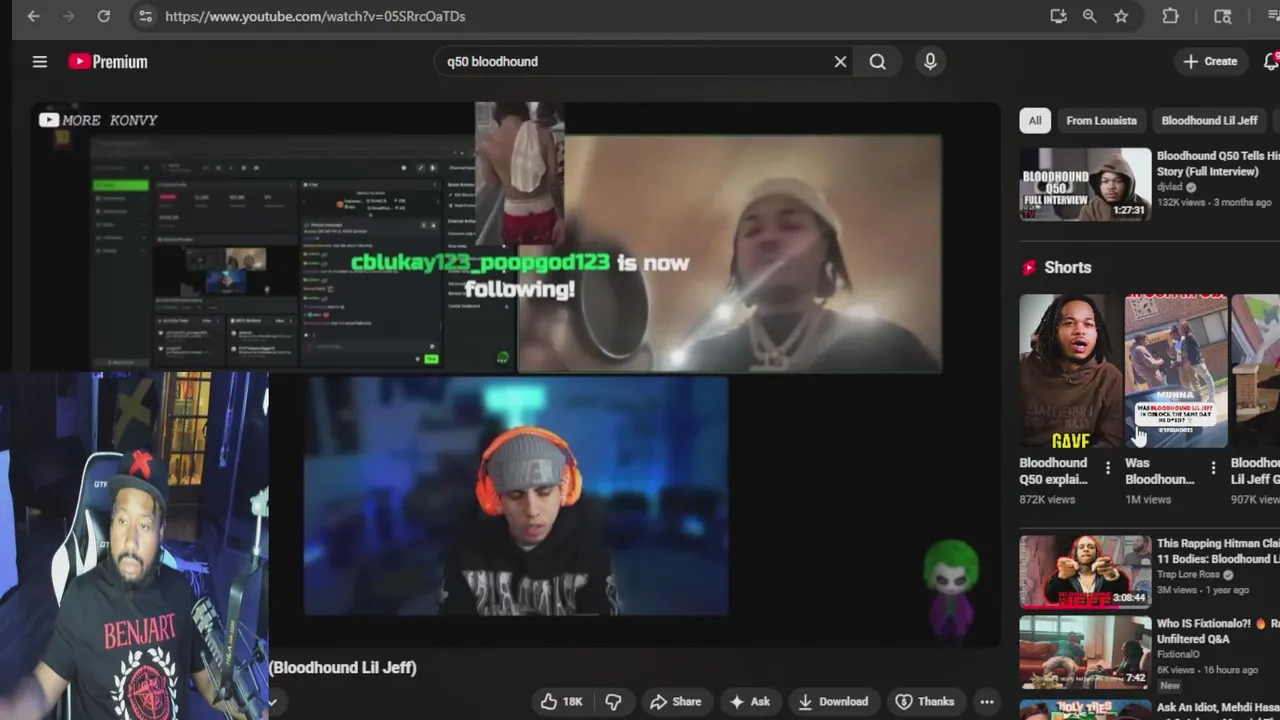Dislike the video with thumbs down

[x=613, y=701]
